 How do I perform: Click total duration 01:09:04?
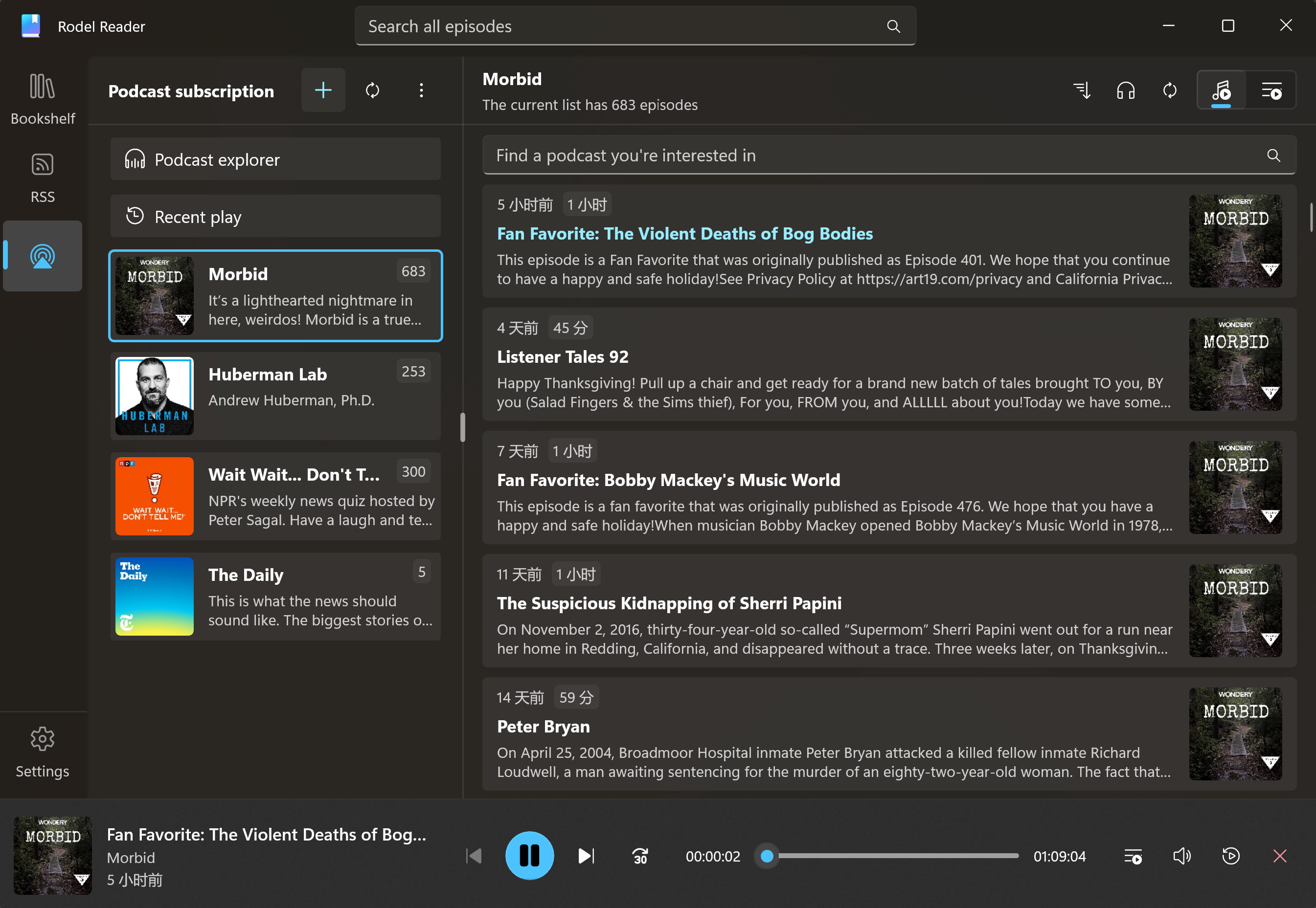coord(1059,856)
